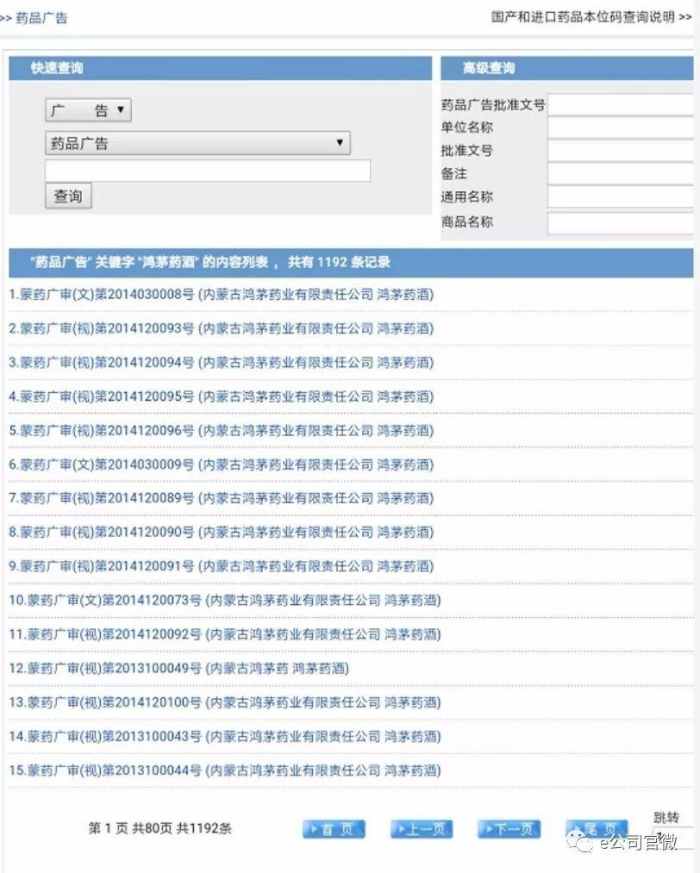Focus the 备注 input field

[x=620, y=174]
